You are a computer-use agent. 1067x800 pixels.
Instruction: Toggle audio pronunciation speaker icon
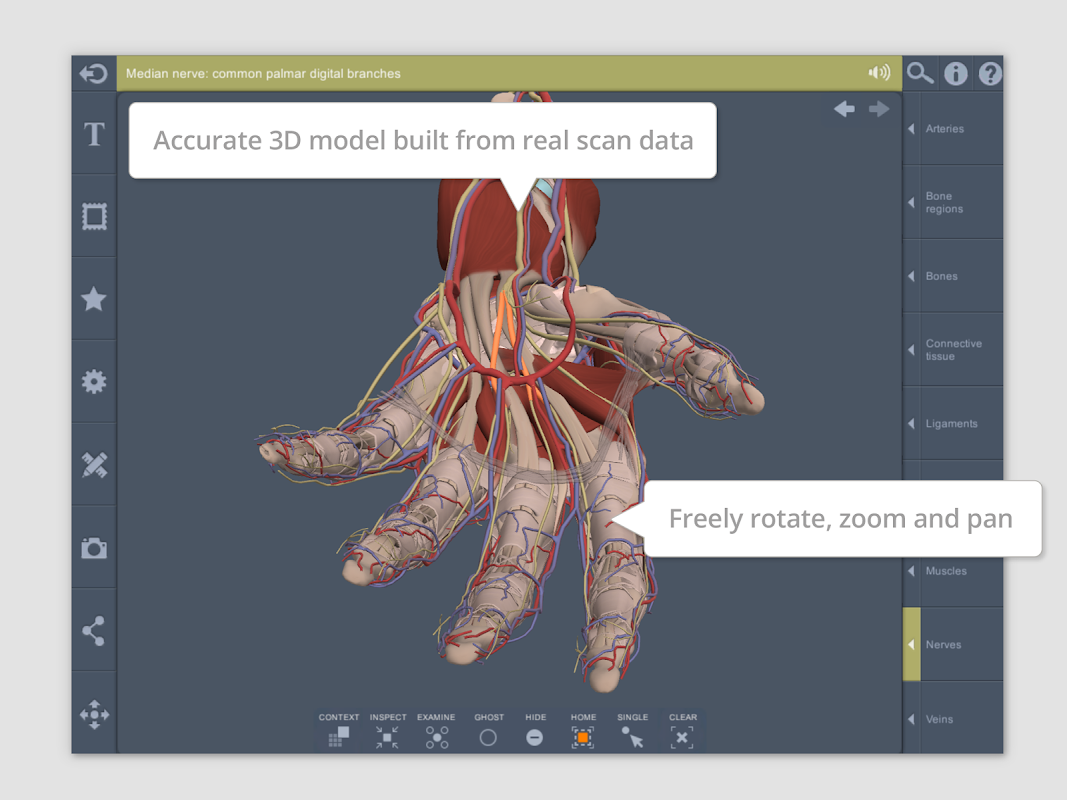point(879,73)
